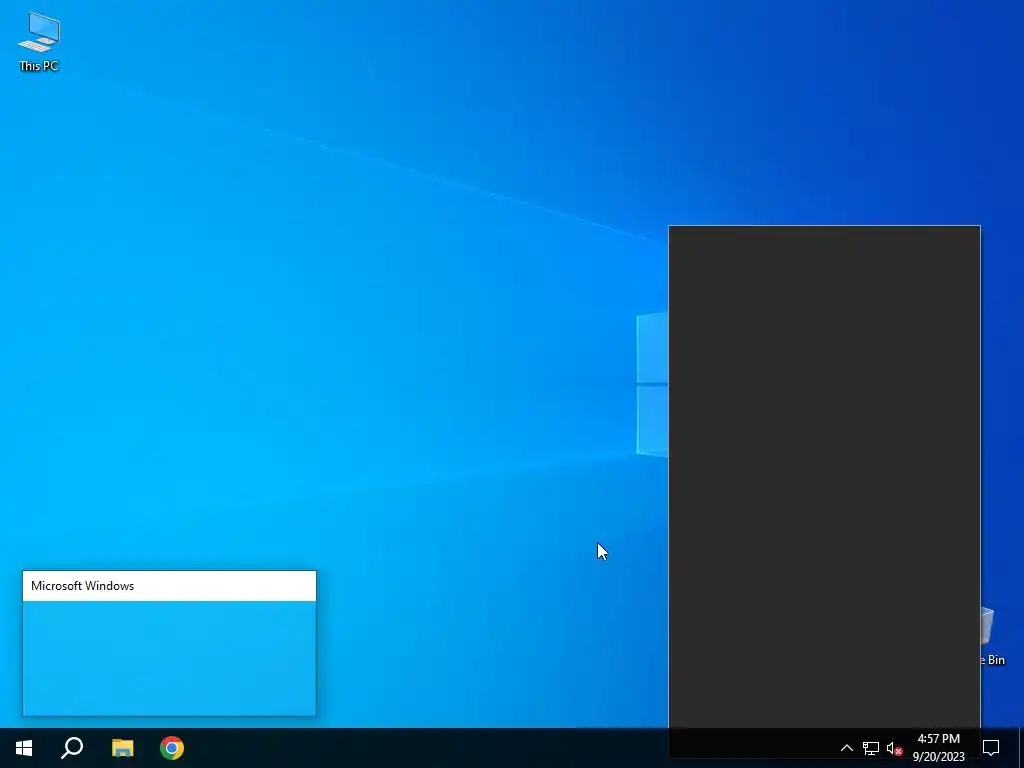Show hidden system tray icons
This screenshot has width=1024, height=768.
[x=846, y=748]
